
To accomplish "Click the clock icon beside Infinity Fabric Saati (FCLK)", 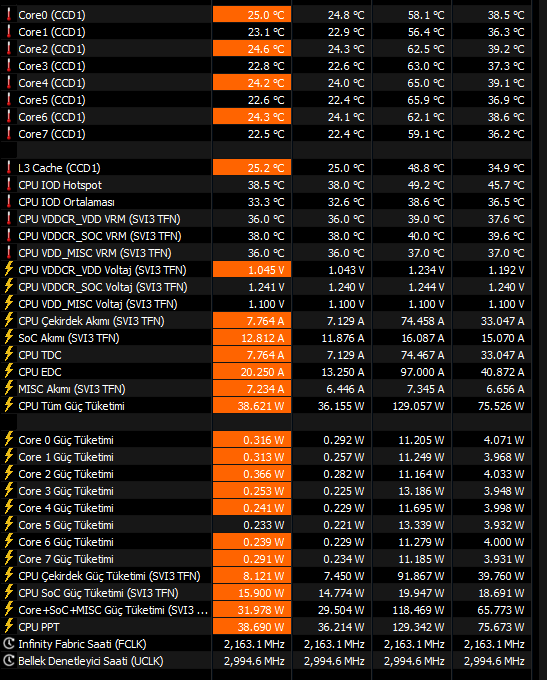I will (8, 644).
